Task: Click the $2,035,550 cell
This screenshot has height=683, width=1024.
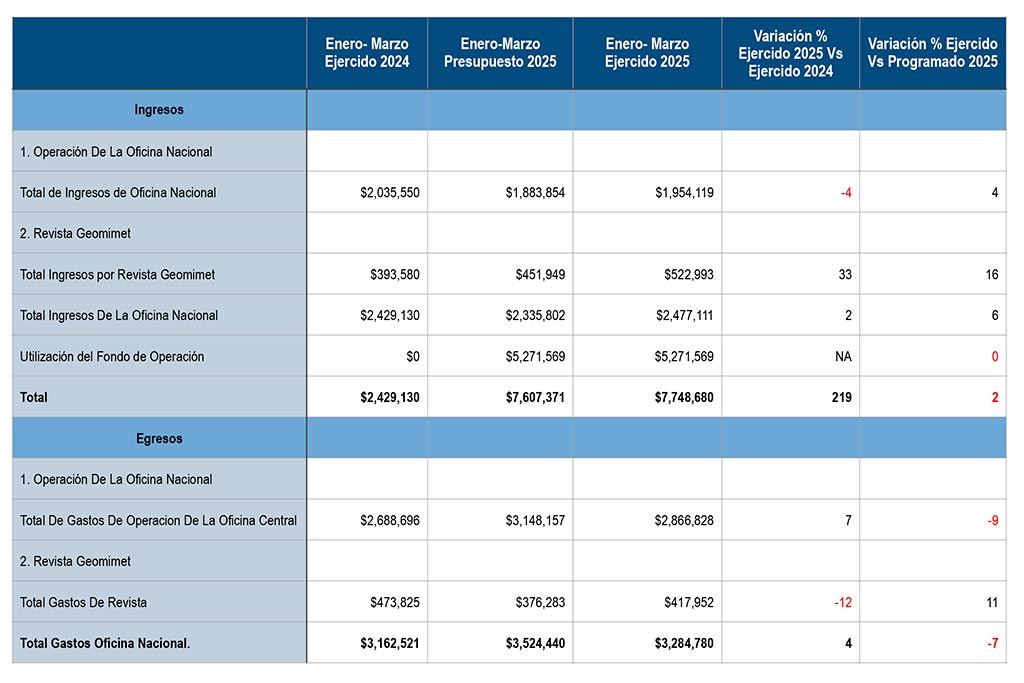Action: tap(389, 193)
